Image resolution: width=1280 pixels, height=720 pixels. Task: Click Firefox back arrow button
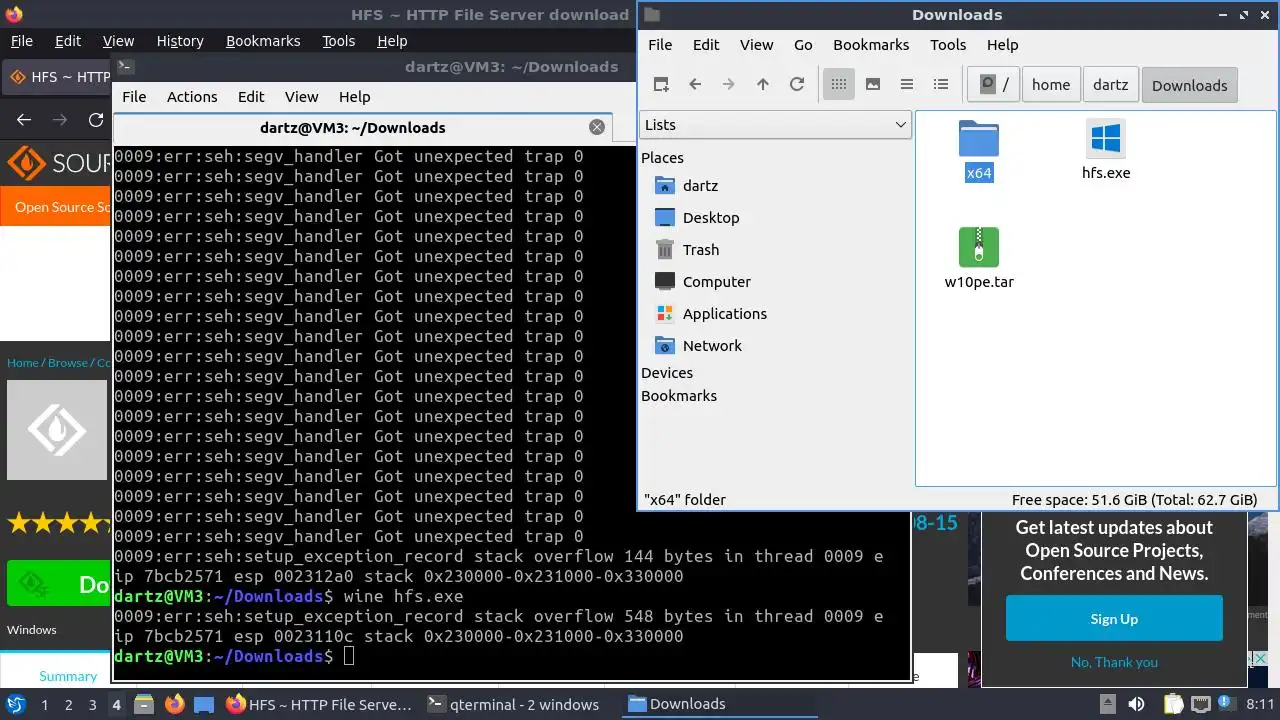pos(24,120)
